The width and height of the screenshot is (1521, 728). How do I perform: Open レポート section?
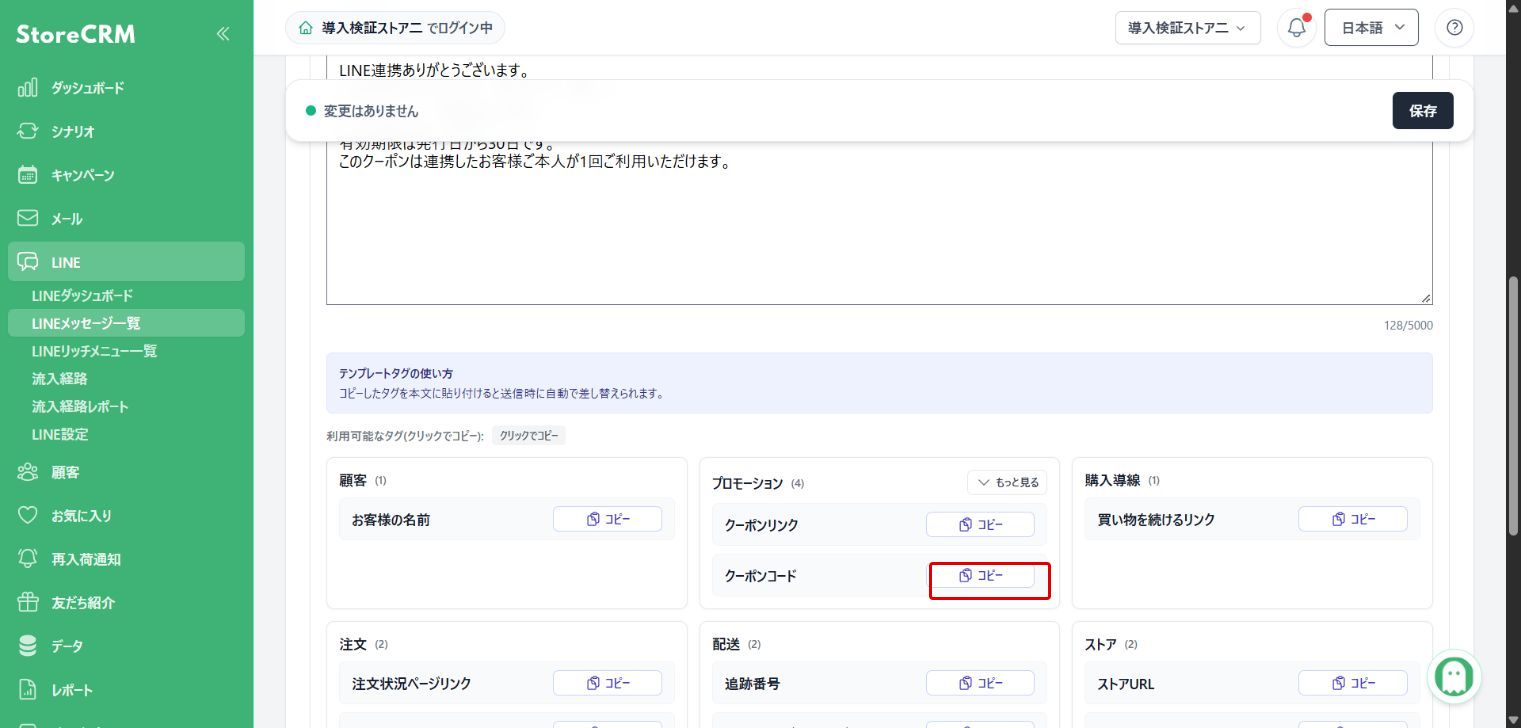pyautogui.click(x=126, y=690)
